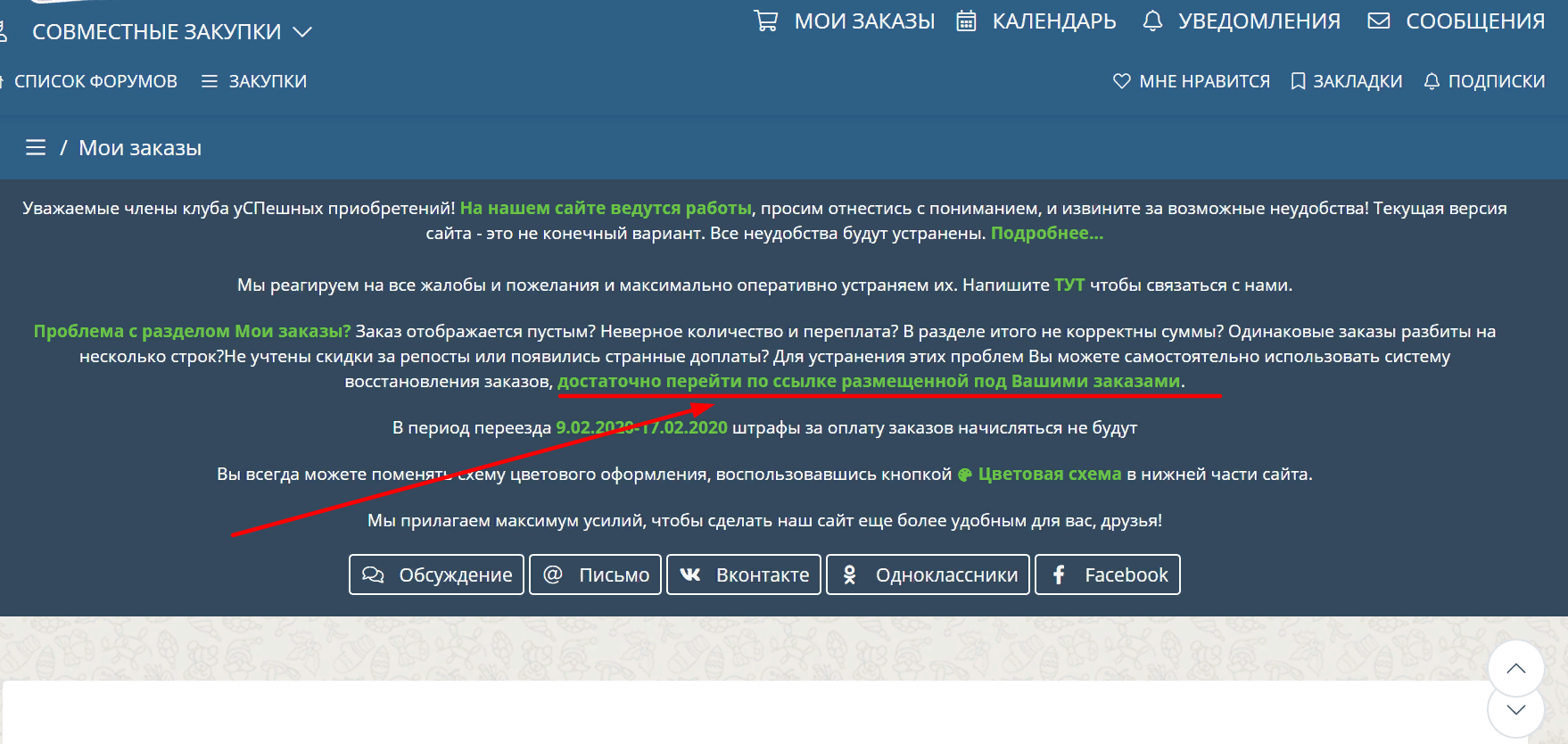
Task: Click the СОВМЕСТНЫЕ ЗАКУПКИ site title
Action: [x=157, y=32]
